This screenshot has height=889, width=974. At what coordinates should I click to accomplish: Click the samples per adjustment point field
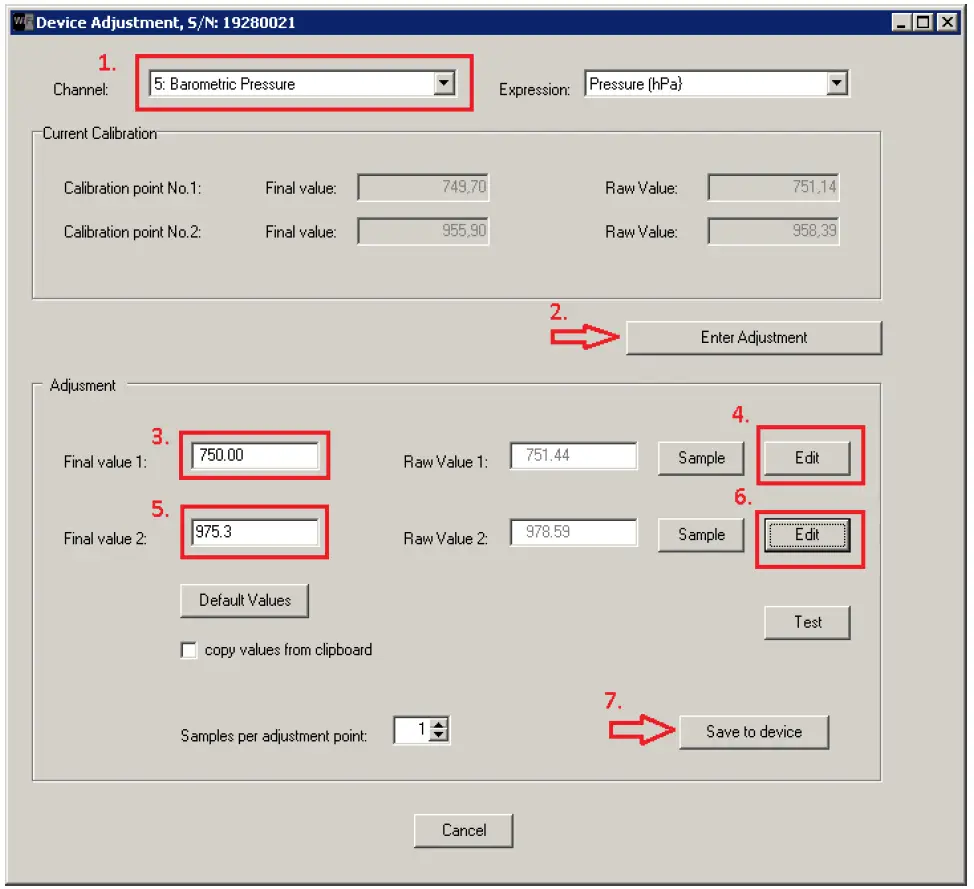click(412, 730)
